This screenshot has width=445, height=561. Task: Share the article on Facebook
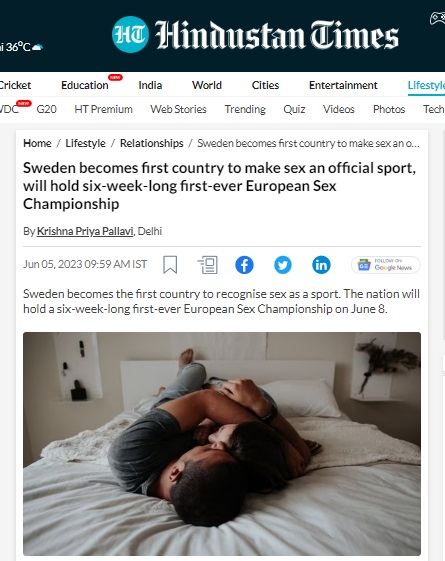point(244,265)
